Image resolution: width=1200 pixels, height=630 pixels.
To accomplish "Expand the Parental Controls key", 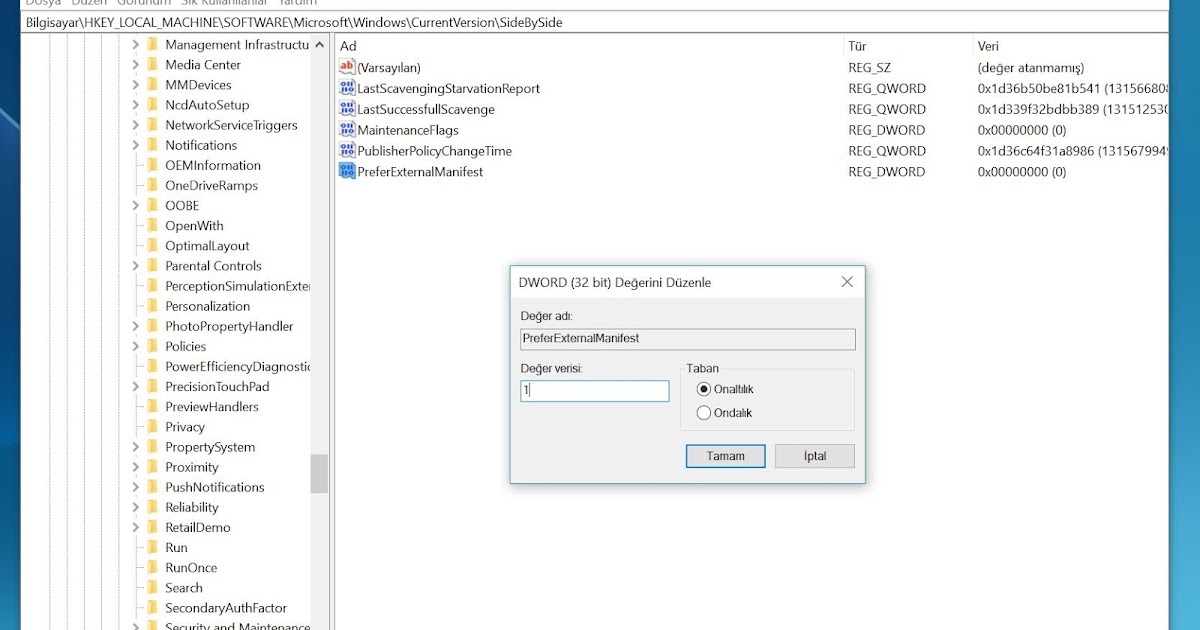I will [136, 265].
